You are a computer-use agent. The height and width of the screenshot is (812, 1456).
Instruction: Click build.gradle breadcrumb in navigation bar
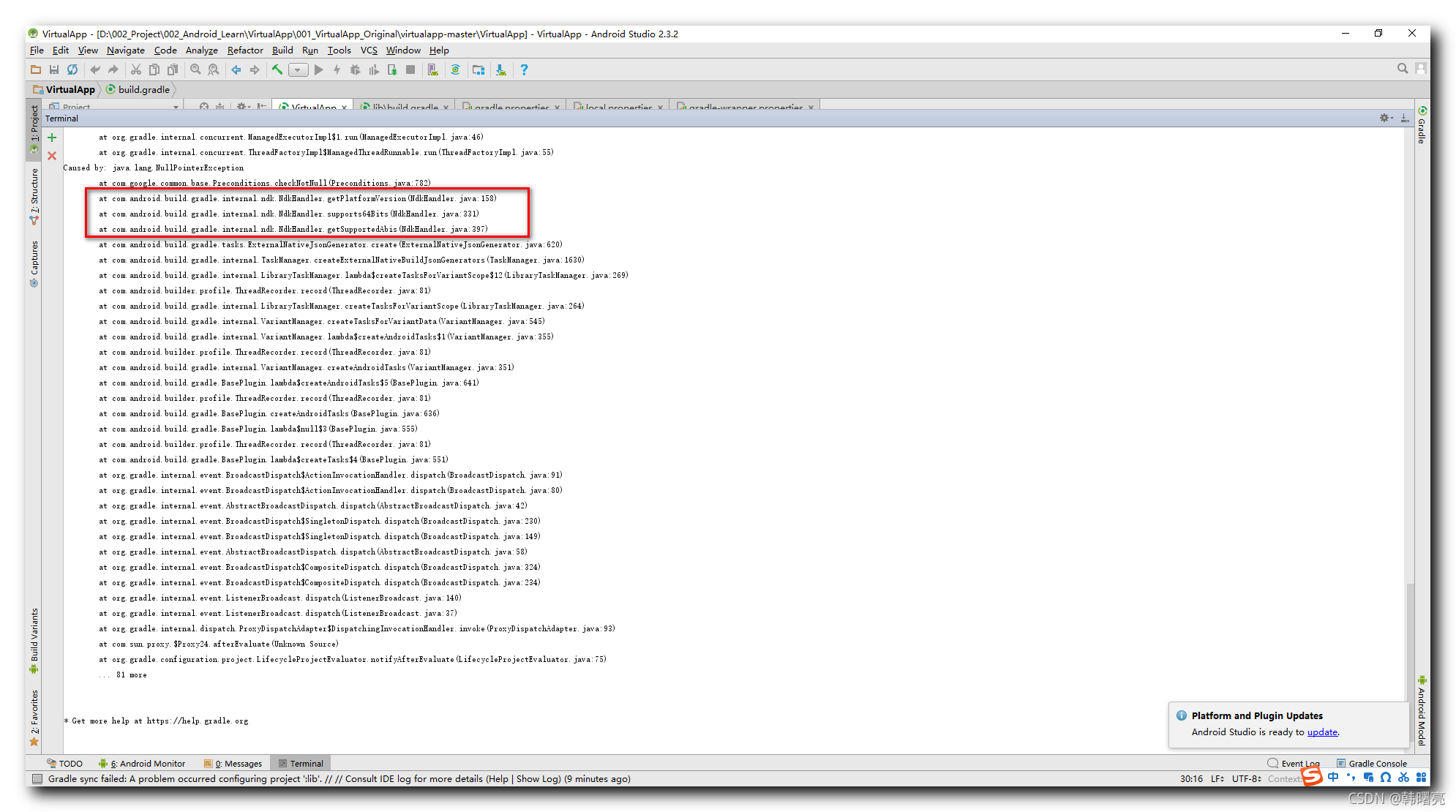pyautogui.click(x=138, y=89)
